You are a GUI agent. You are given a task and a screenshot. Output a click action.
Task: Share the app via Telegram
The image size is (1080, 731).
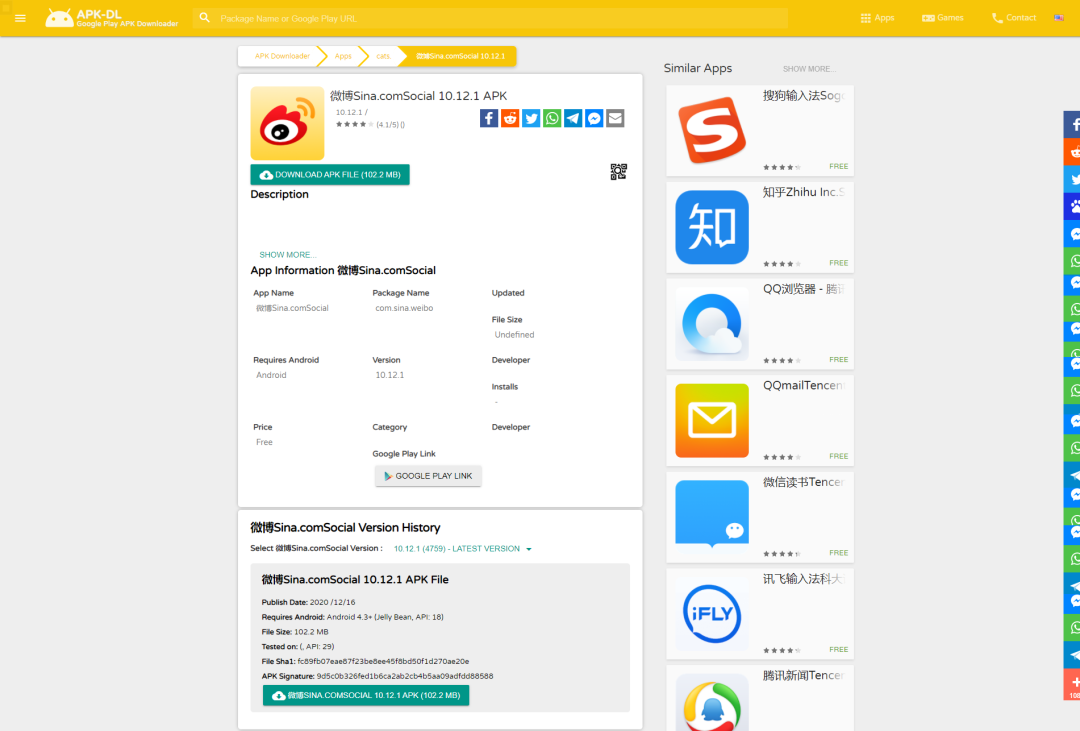tap(572, 118)
